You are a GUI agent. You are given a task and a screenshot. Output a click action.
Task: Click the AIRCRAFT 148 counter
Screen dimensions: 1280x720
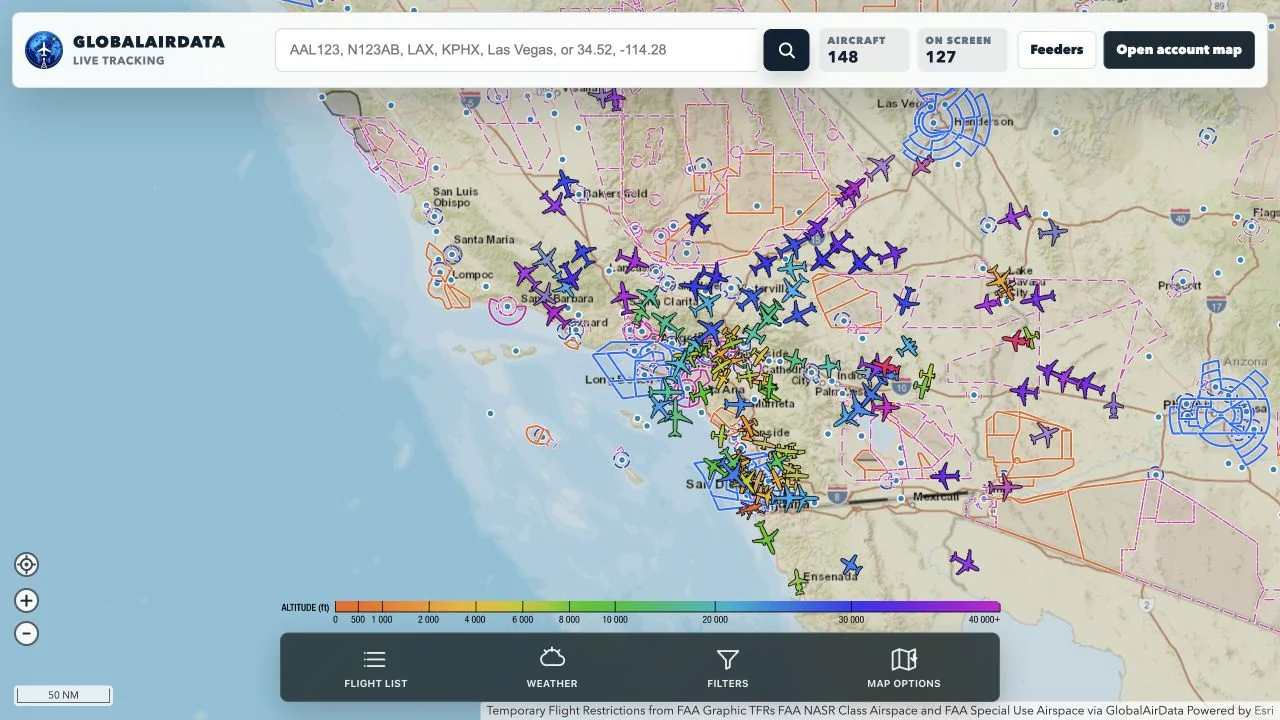click(864, 50)
